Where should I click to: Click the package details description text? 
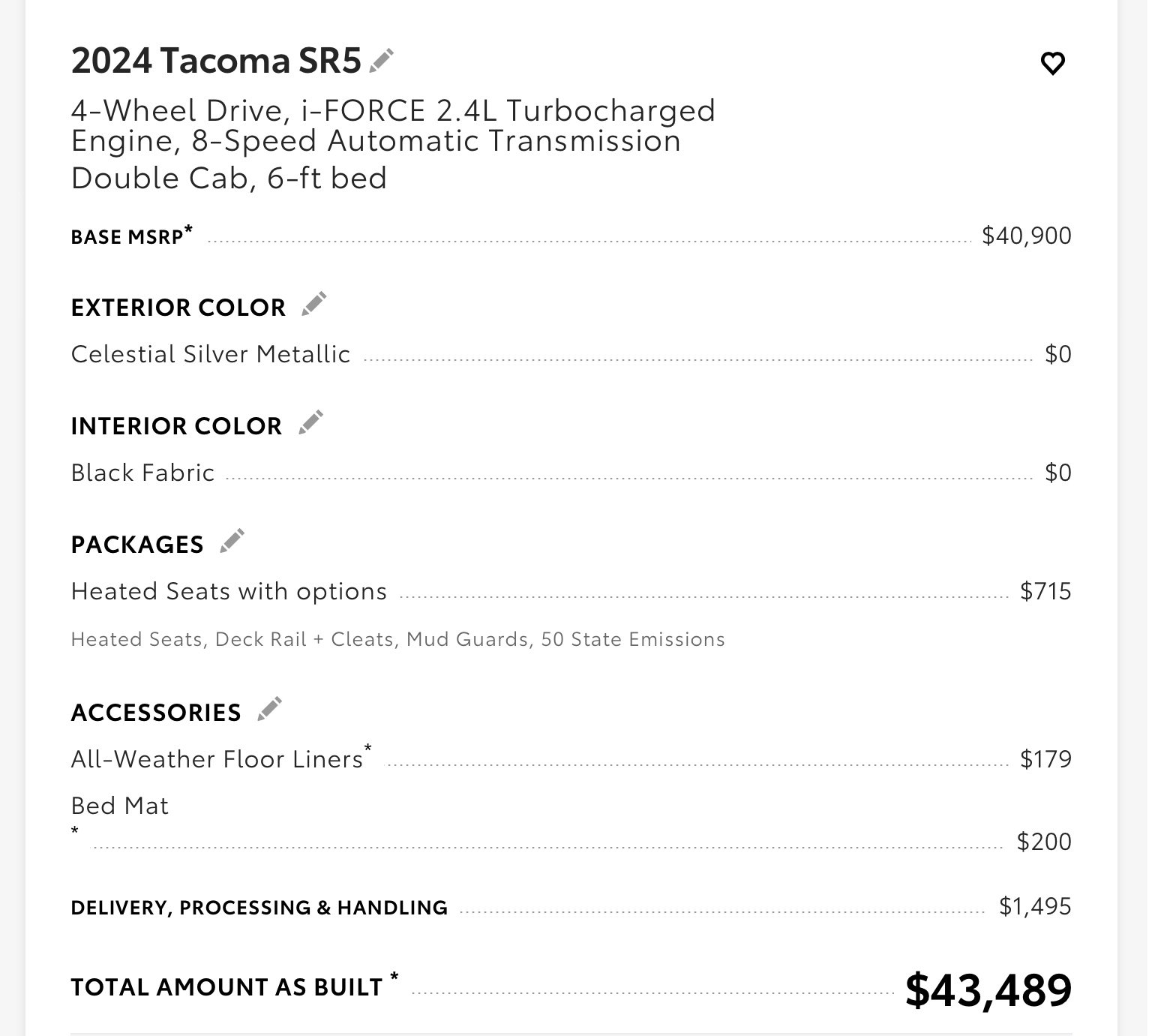(x=397, y=639)
